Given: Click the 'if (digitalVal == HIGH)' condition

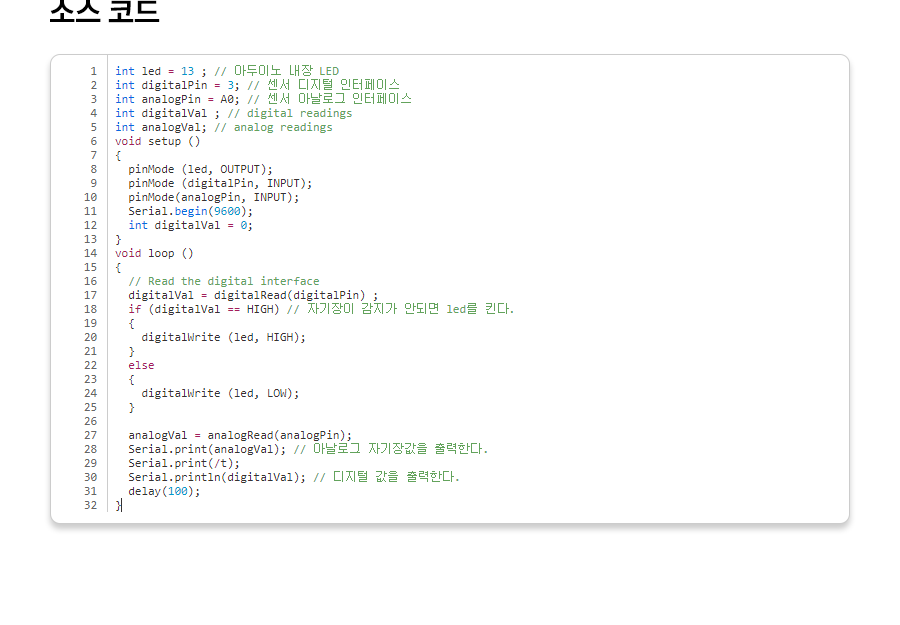Looking at the screenshot, I should (x=204, y=309).
